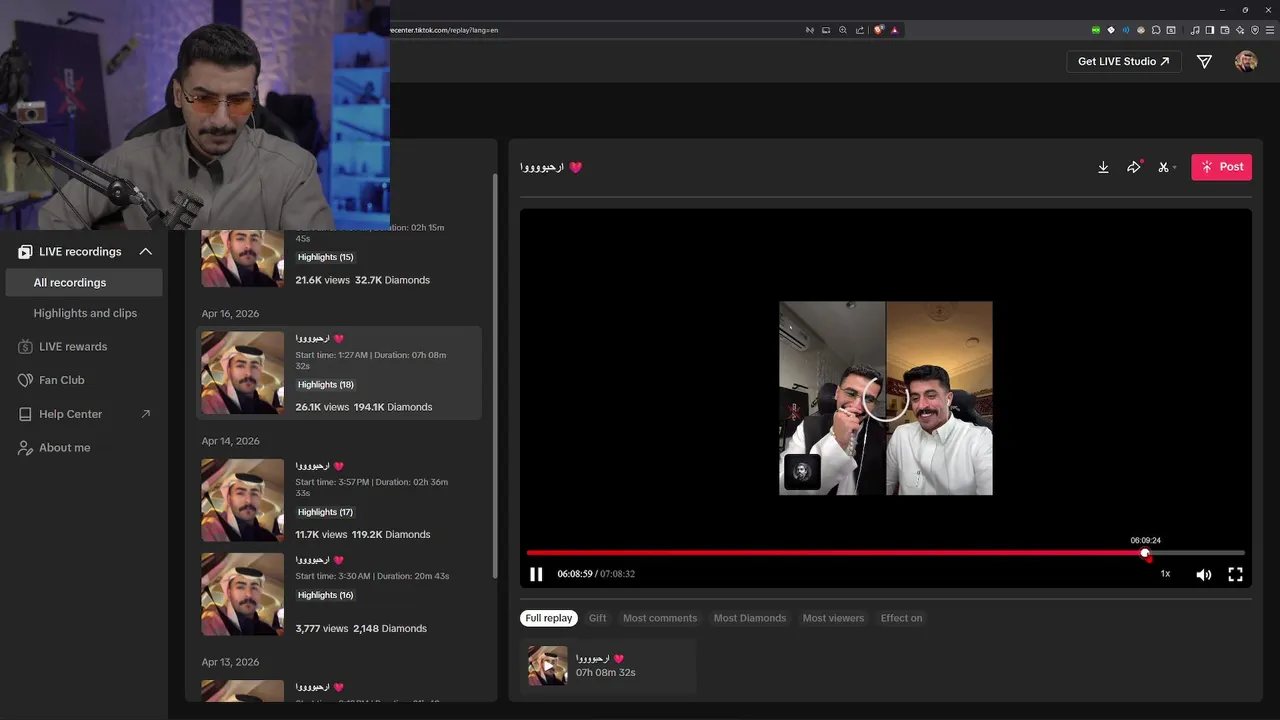Change the 1x playback speed
The height and width of the screenshot is (720, 1280).
pyautogui.click(x=1165, y=574)
